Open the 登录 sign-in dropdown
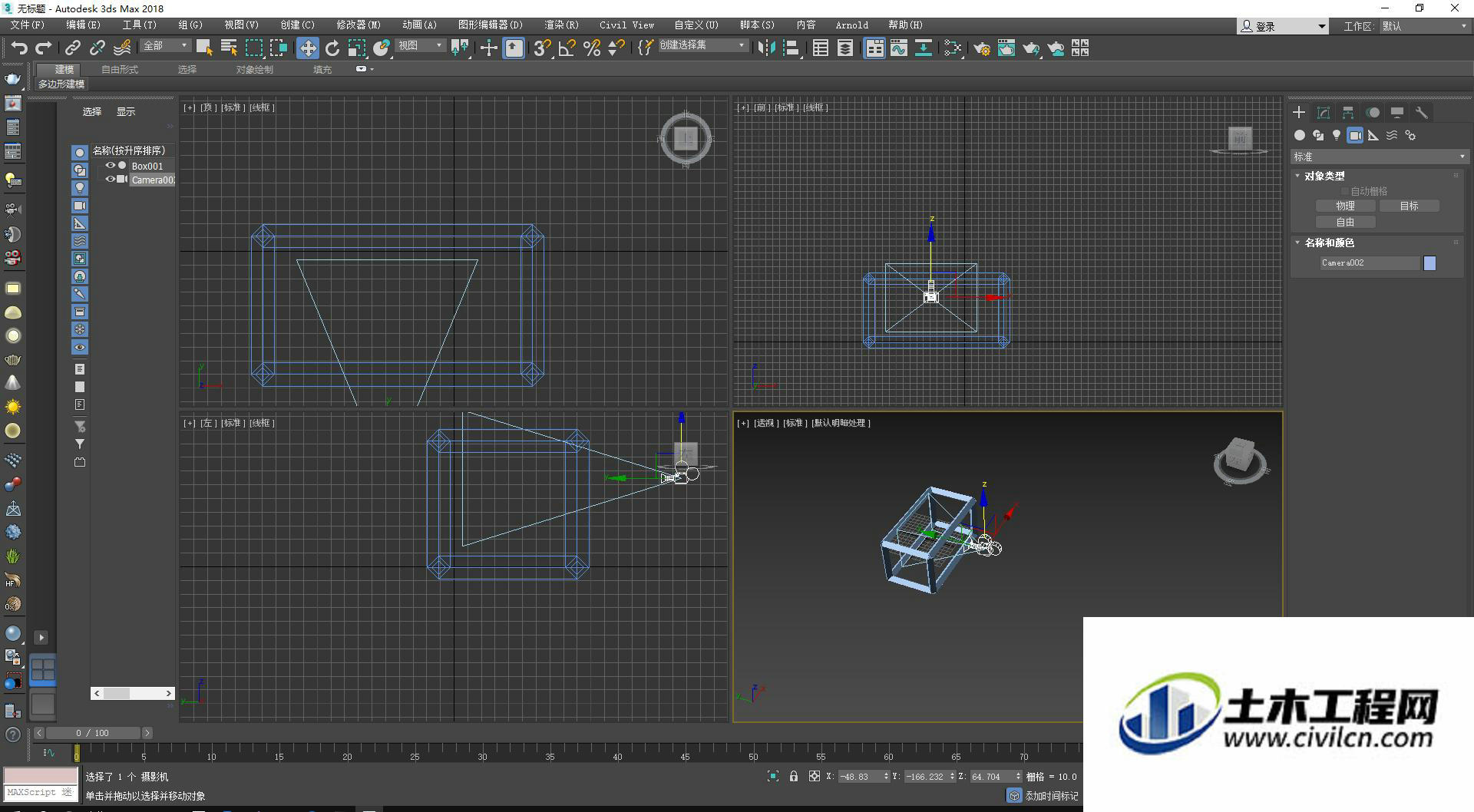Viewport: 1474px width, 812px height. point(1282,26)
